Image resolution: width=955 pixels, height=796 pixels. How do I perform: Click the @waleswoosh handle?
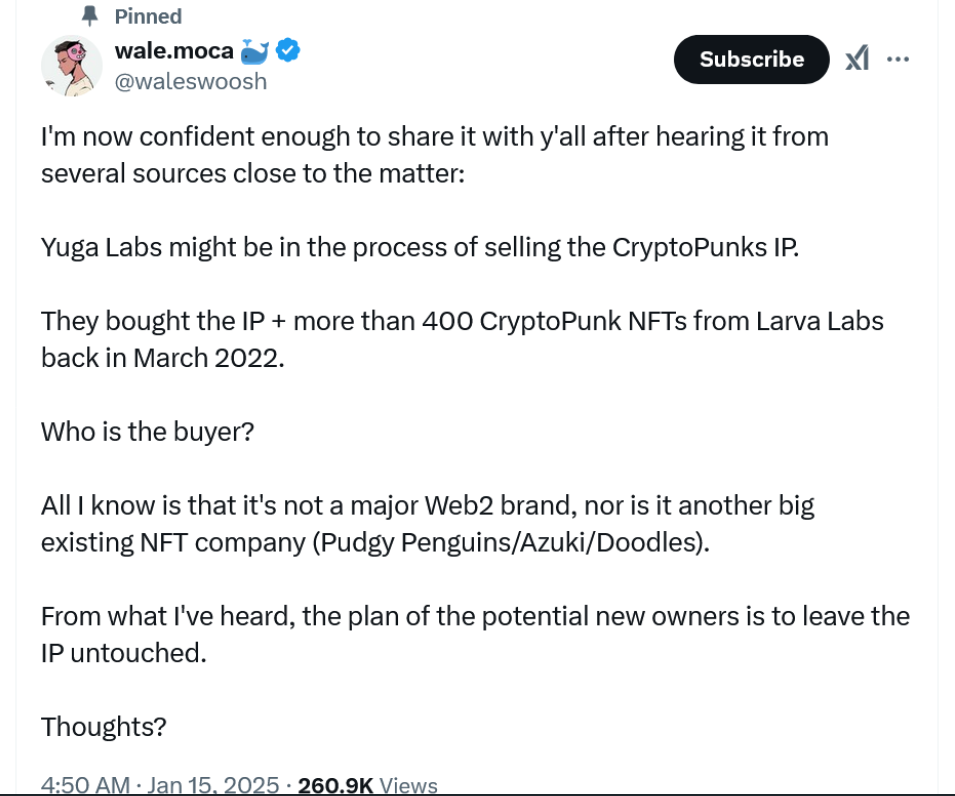click(191, 81)
